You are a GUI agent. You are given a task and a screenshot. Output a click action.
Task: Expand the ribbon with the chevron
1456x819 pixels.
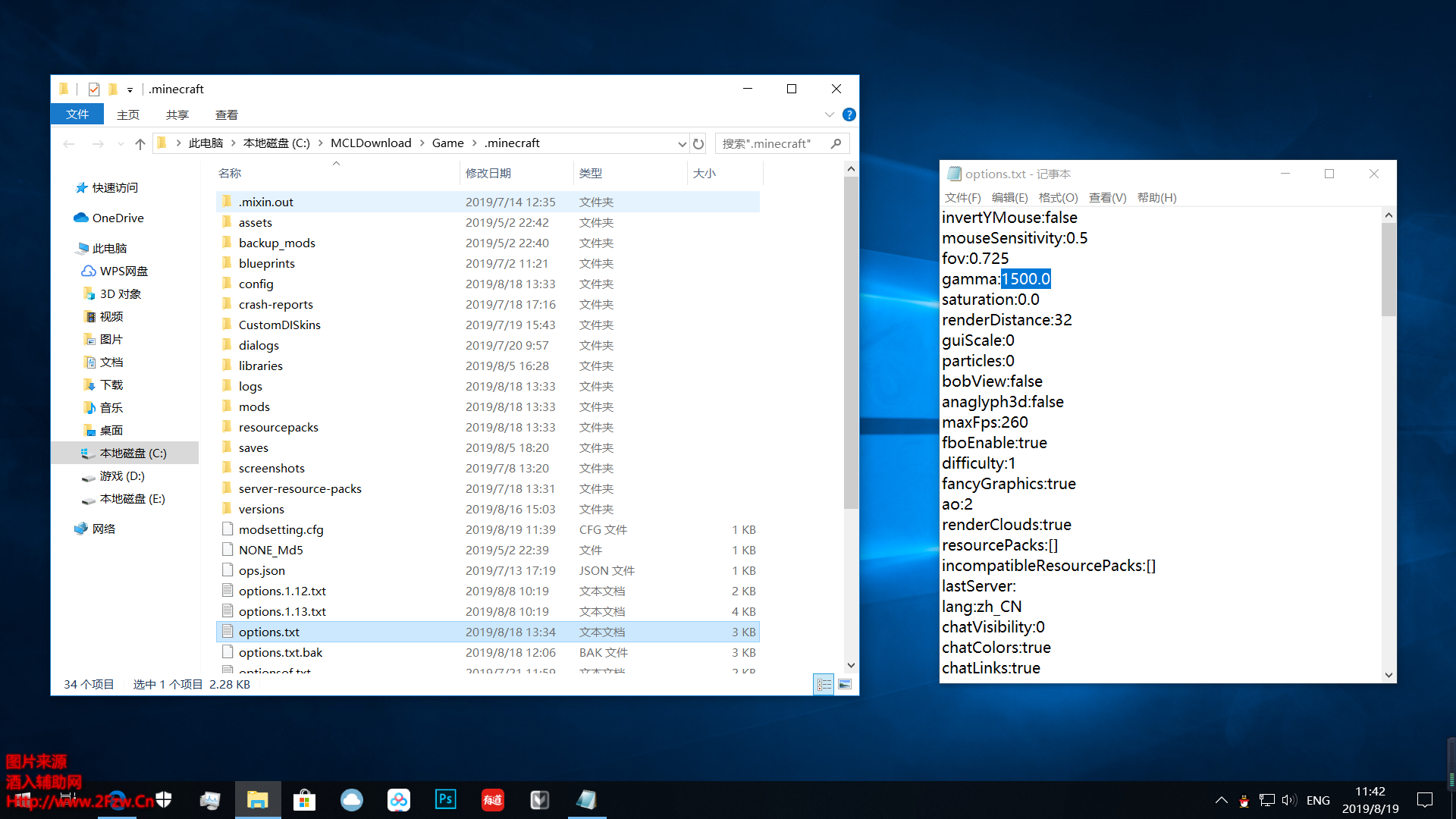pyautogui.click(x=829, y=115)
